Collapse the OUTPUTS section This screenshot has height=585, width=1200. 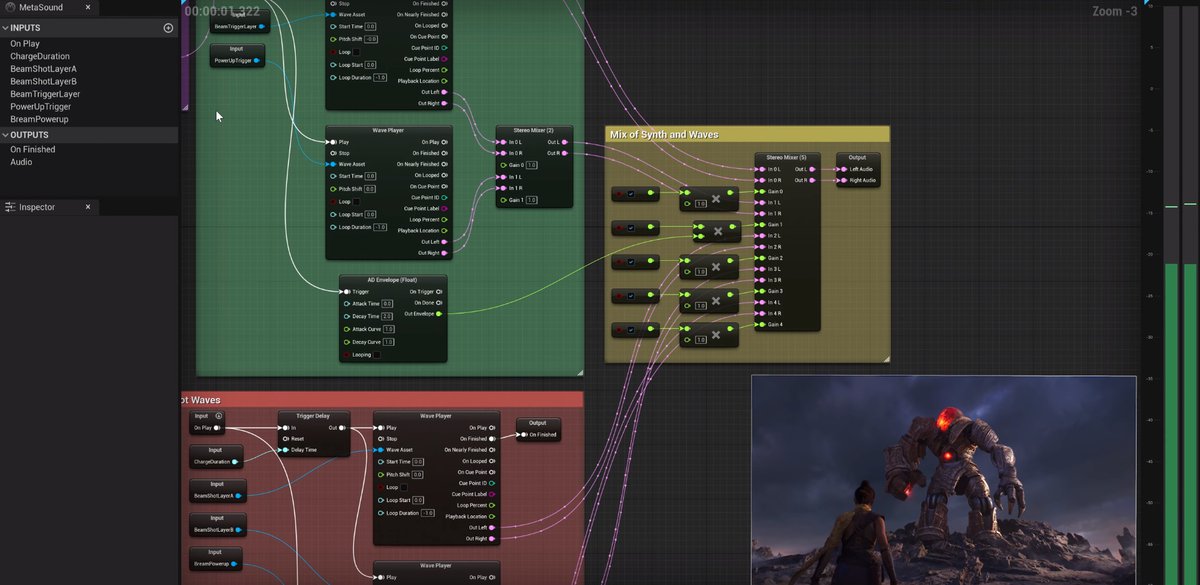tap(5, 135)
